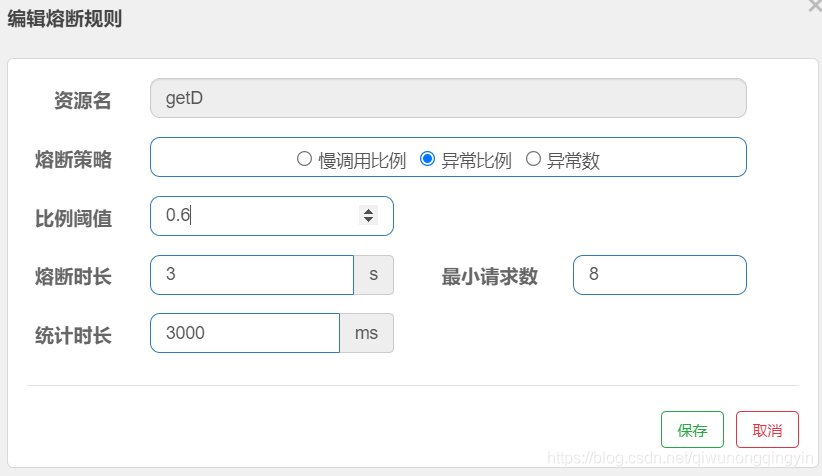Select the 异常数 radio option

point(533,159)
